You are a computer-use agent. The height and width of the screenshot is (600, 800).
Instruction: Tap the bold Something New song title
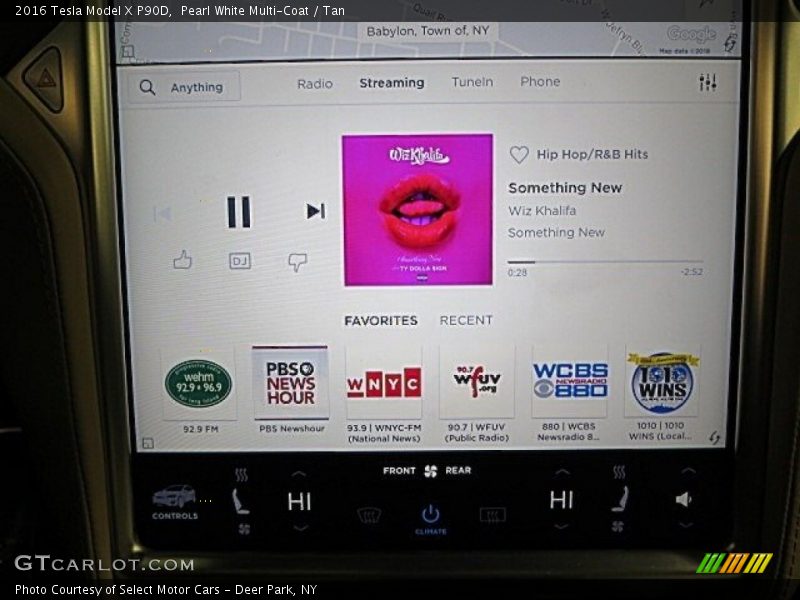tap(565, 188)
